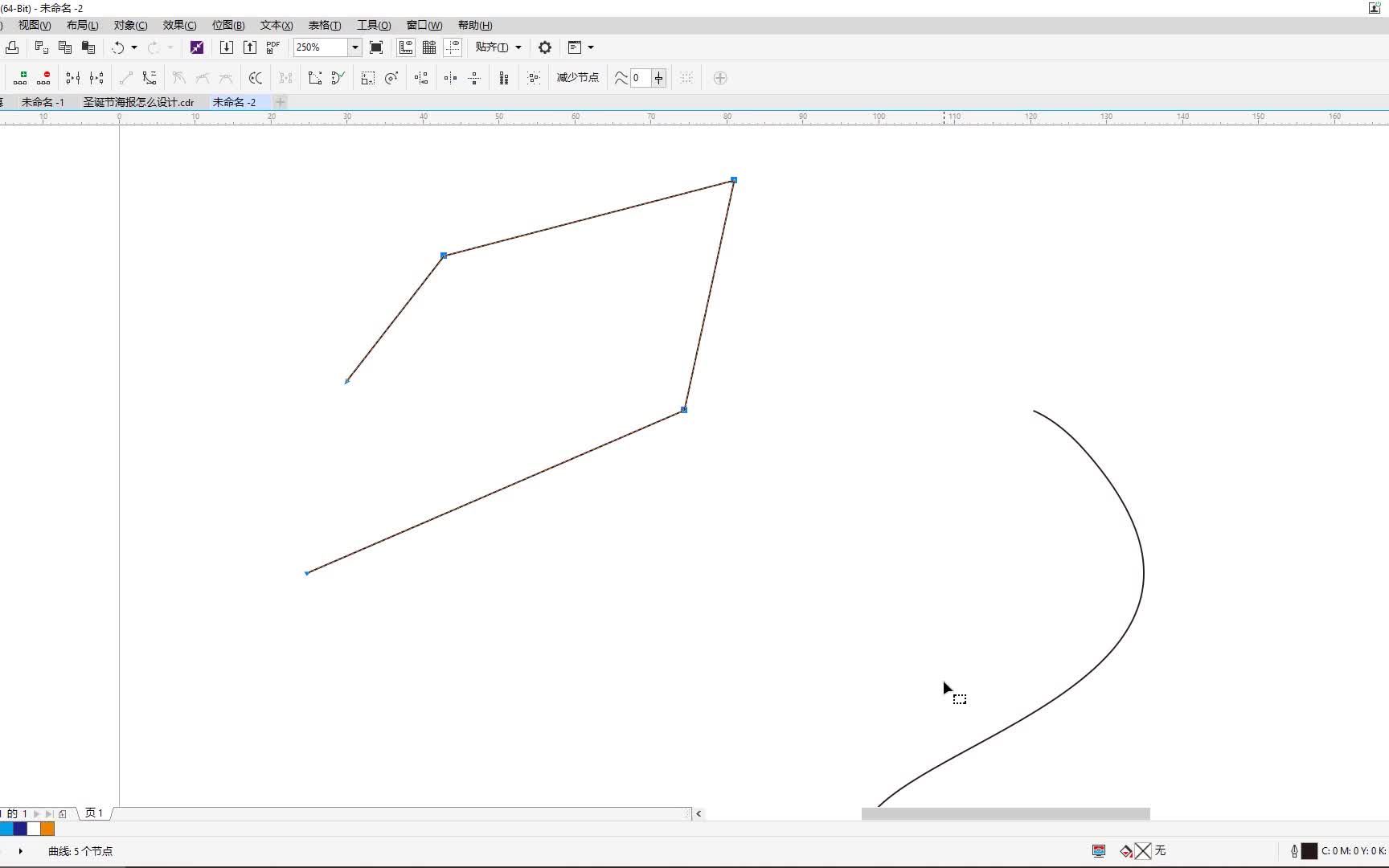Screen dimensions: 1389x868
Task: Rotate or skew the nodes
Action: [391, 78]
